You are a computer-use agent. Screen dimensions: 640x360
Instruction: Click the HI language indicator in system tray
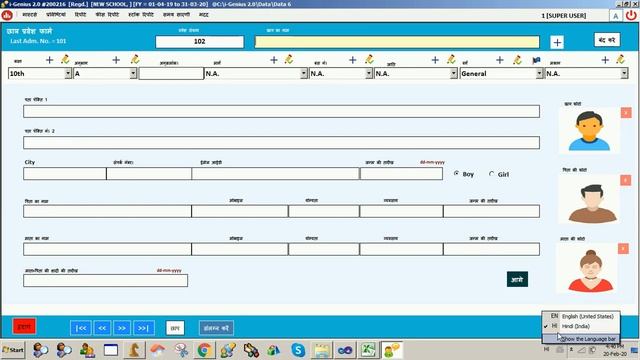tap(546, 349)
